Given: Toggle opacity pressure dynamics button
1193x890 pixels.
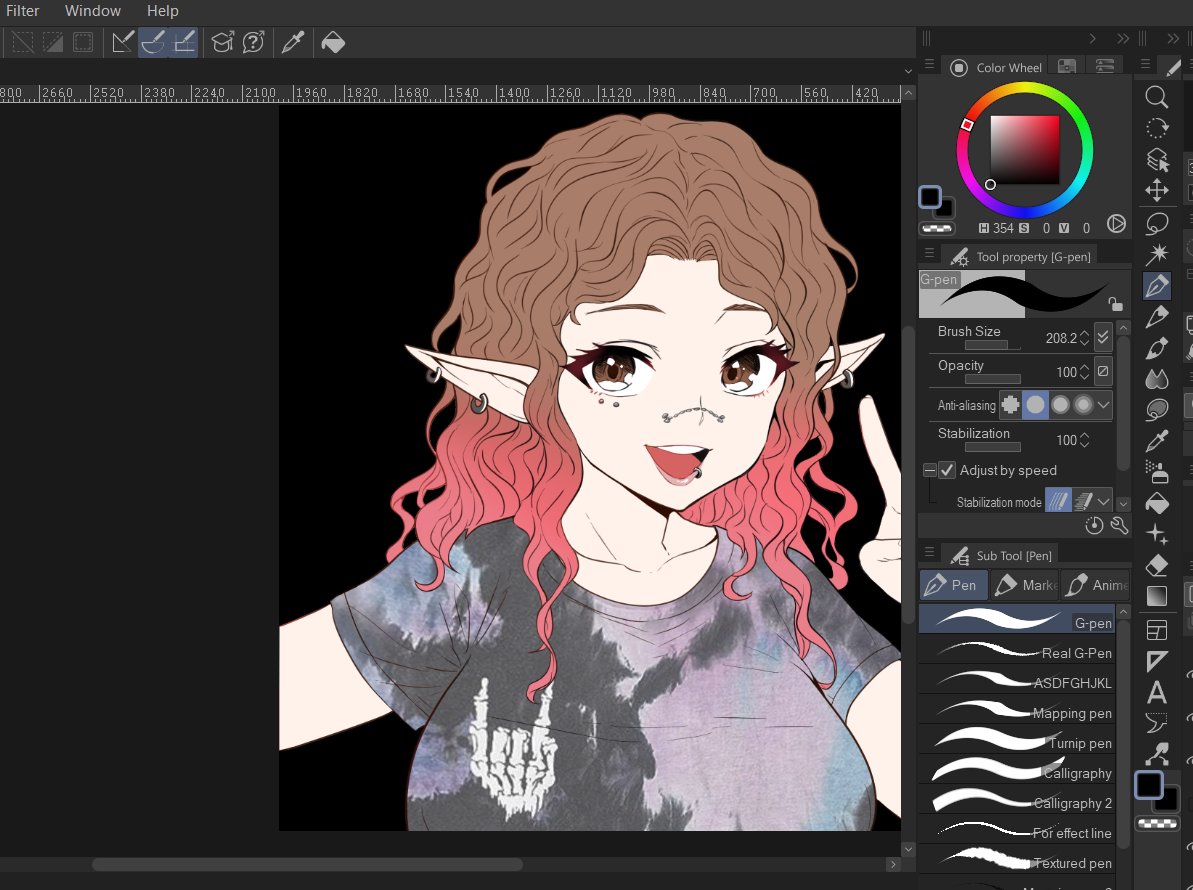Looking at the screenshot, I should tap(1102, 371).
